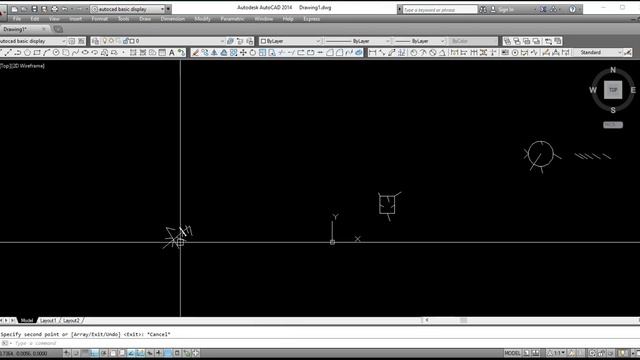
Task: Select the Offset modify tool
Action: click(224, 53)
